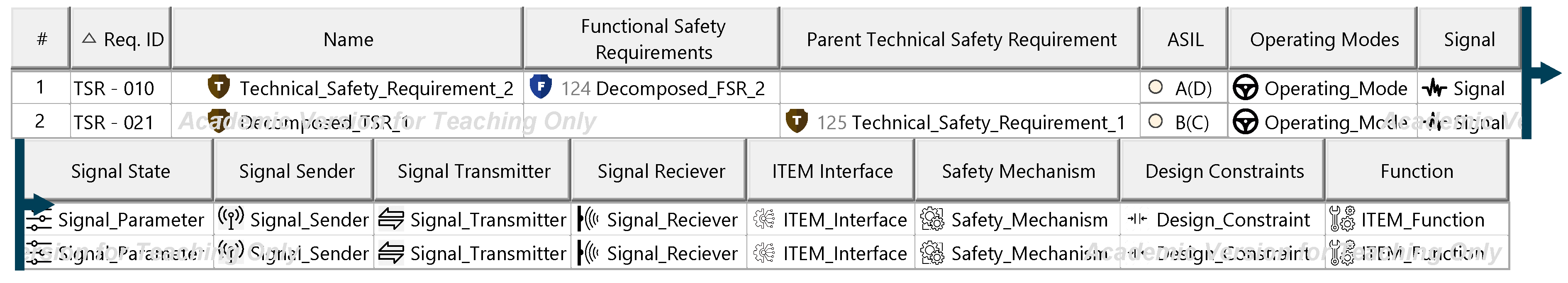
Task: Click the arrows icon beside first Signal_Transmitter
Action: tap(391, 219)
